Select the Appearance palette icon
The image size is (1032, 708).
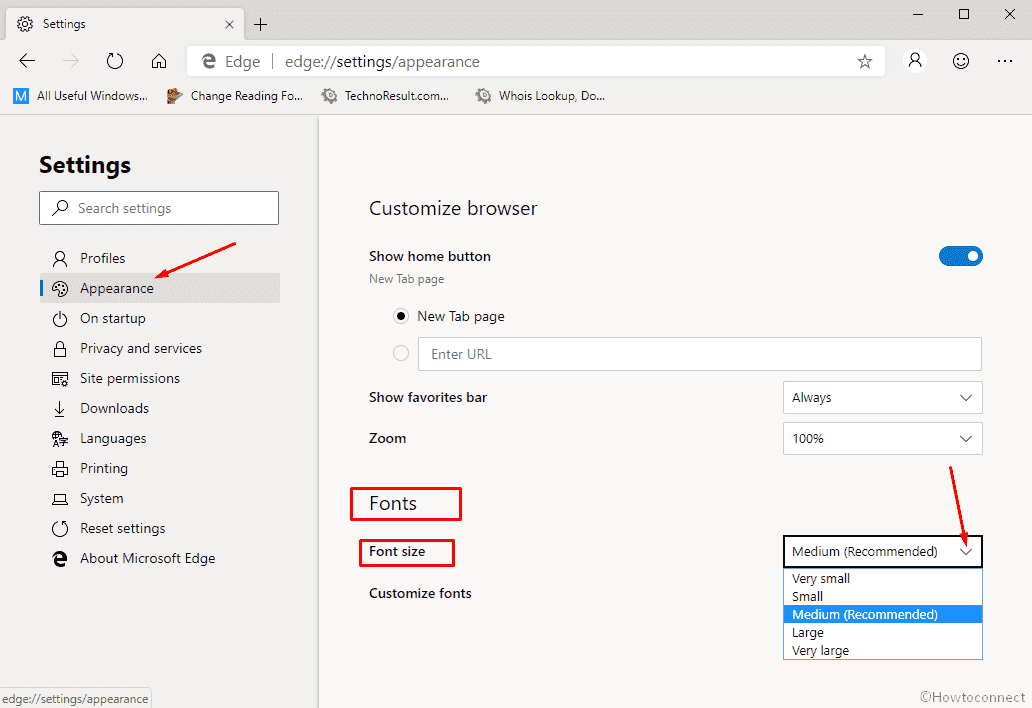60,288
